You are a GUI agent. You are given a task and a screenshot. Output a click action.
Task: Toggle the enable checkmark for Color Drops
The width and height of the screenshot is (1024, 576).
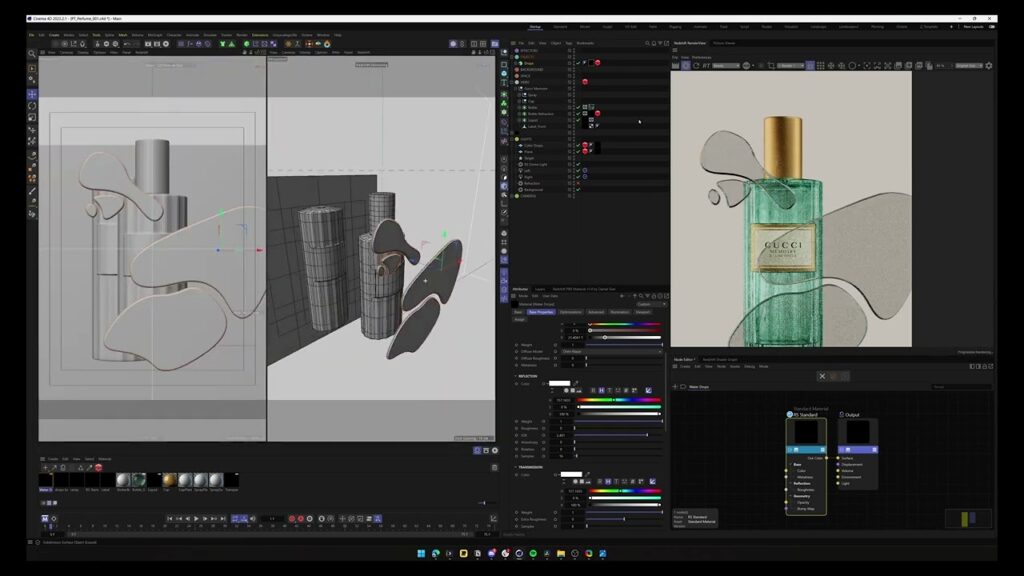[x=578, y=145]
